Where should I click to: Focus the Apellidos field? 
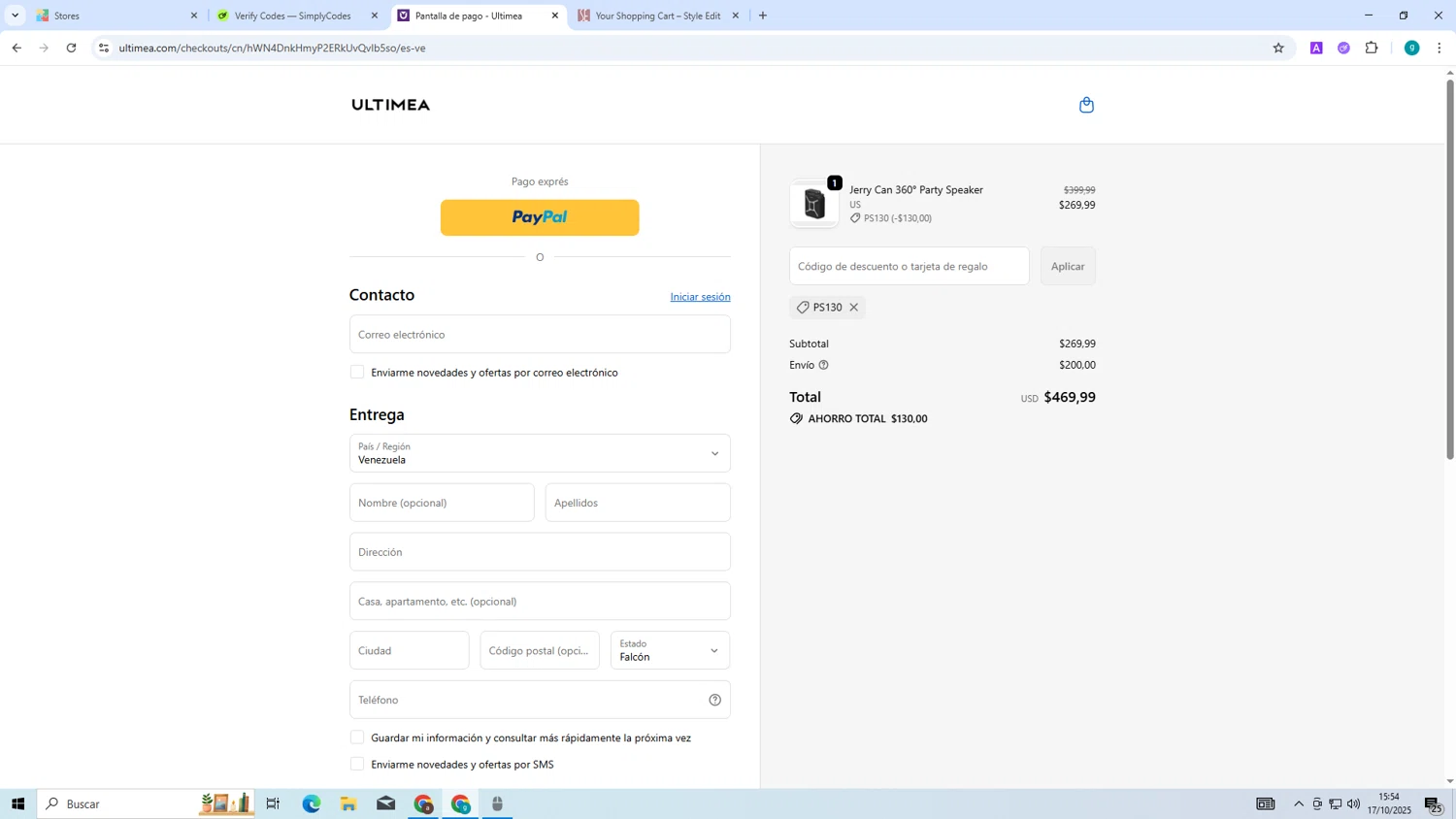[x=638, y=503]
